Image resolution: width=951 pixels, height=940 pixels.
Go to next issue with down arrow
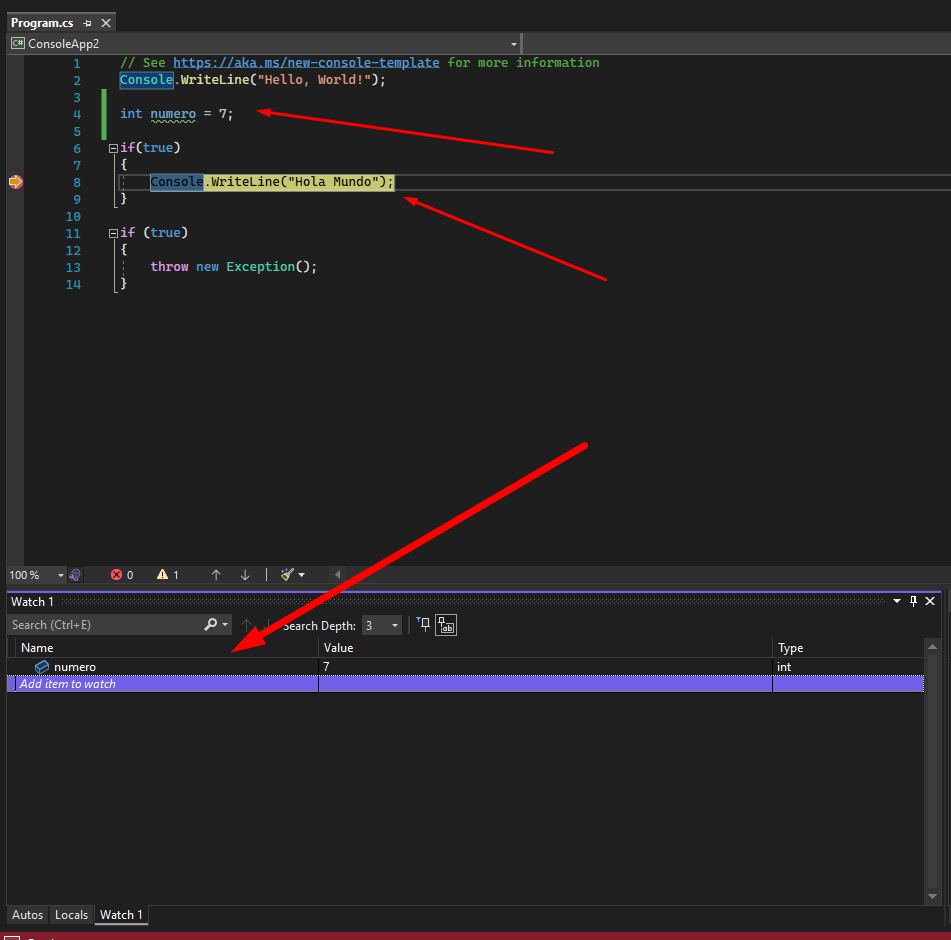[245, 575]
